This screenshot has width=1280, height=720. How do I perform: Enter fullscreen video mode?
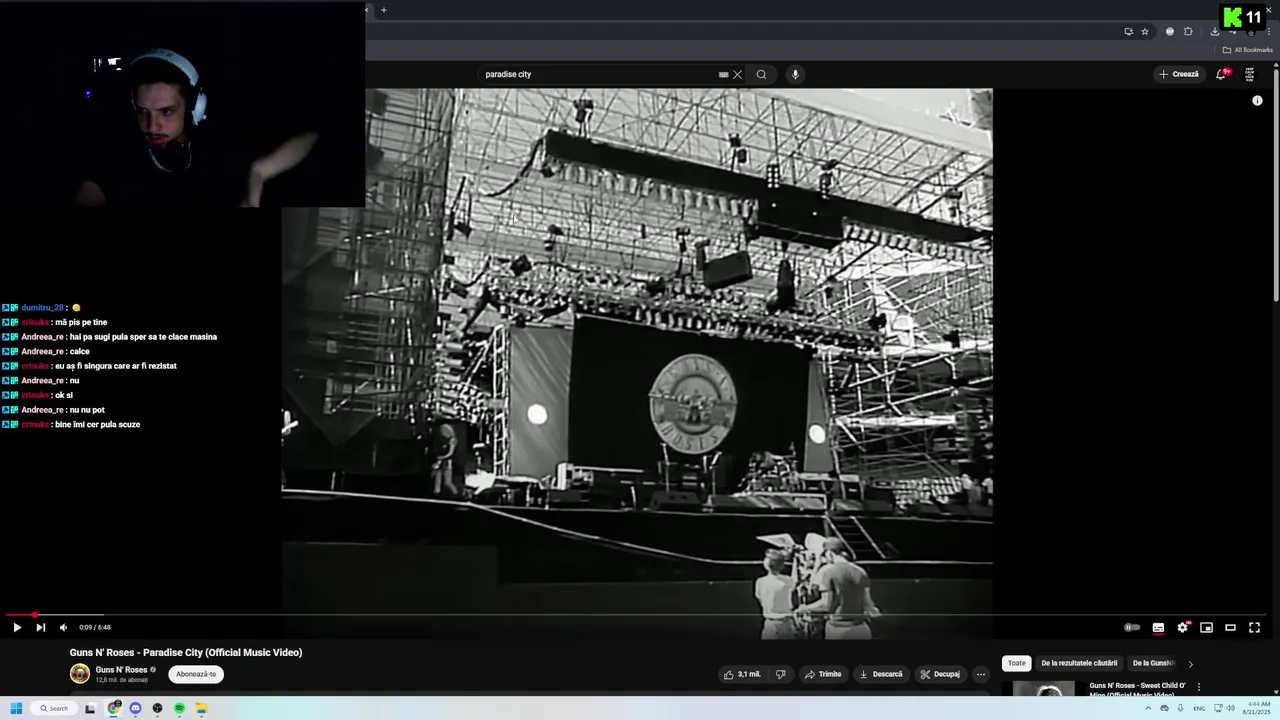[1254, 627]
